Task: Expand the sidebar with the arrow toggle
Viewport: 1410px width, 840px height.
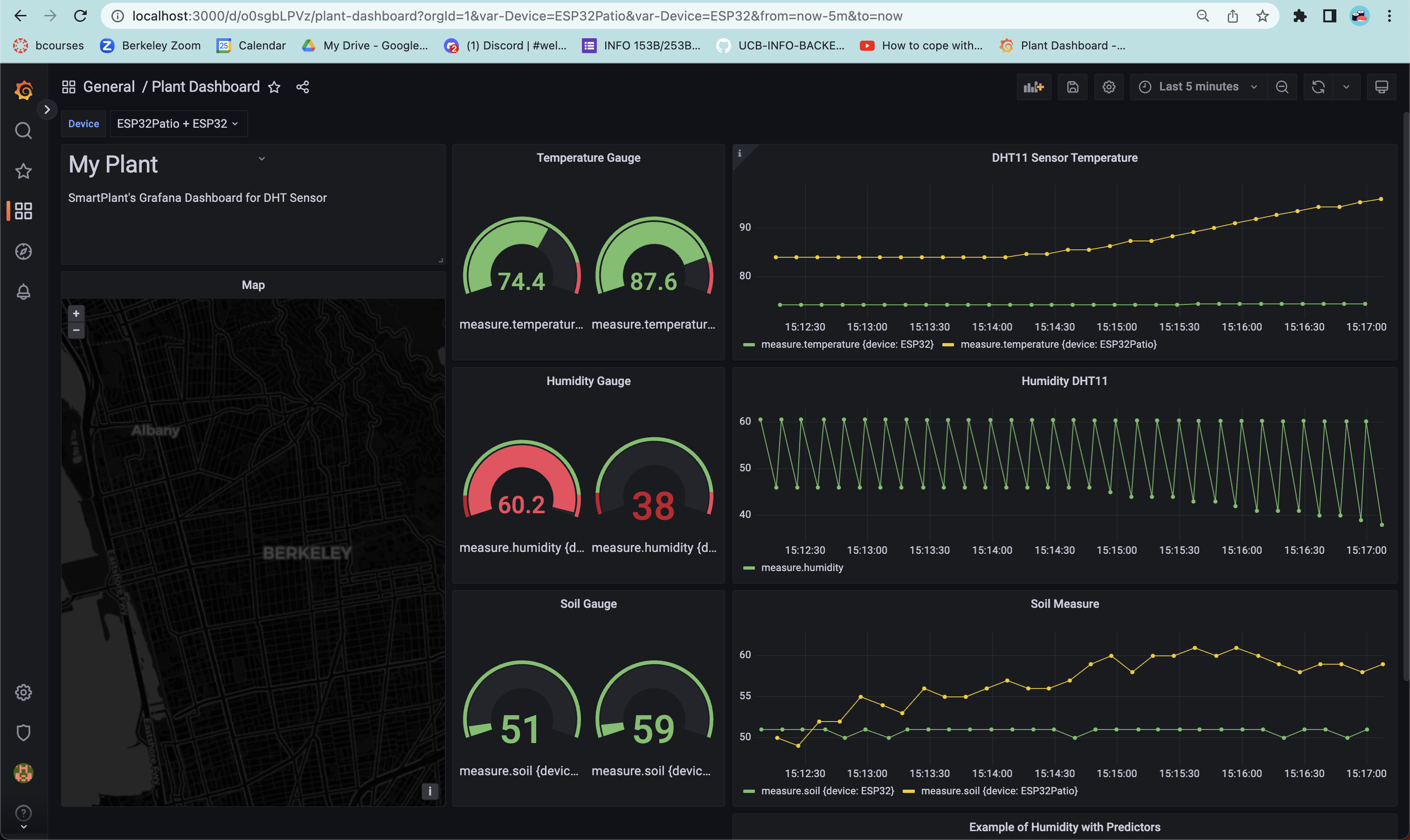Action: pos(48,109)
